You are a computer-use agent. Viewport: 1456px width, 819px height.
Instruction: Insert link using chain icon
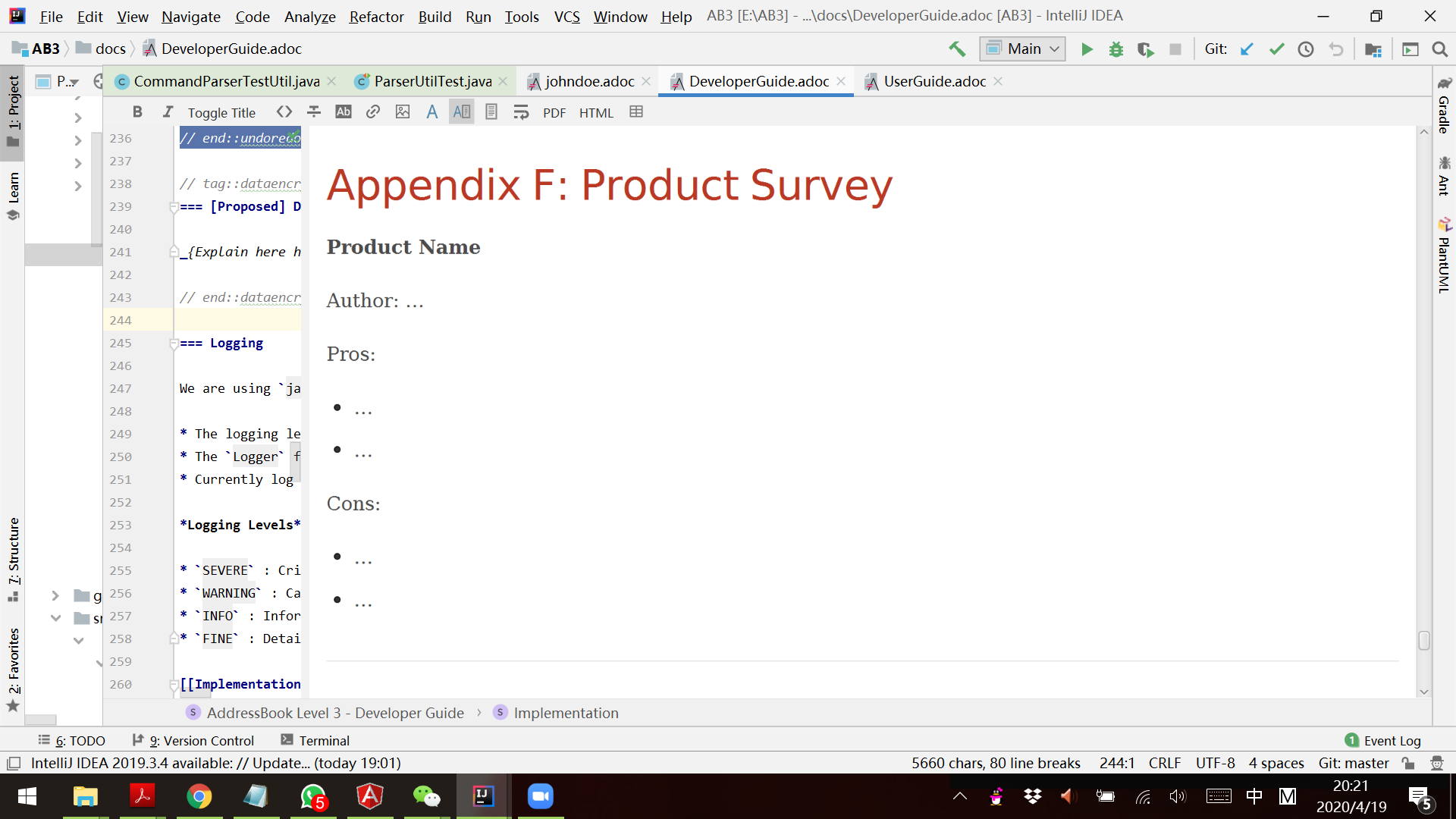coord(372,112)
